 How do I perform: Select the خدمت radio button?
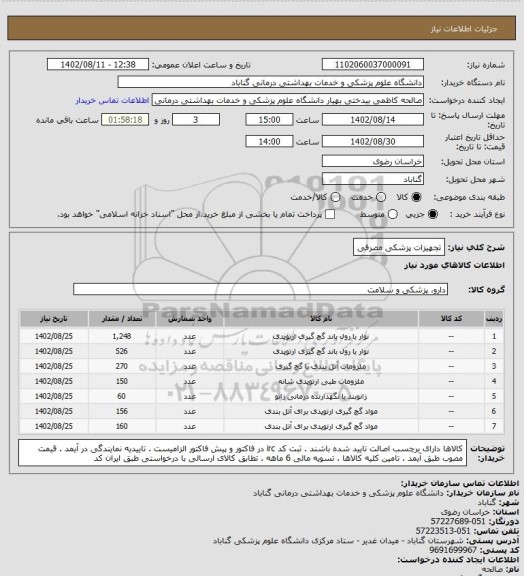[x=381, y=197]
